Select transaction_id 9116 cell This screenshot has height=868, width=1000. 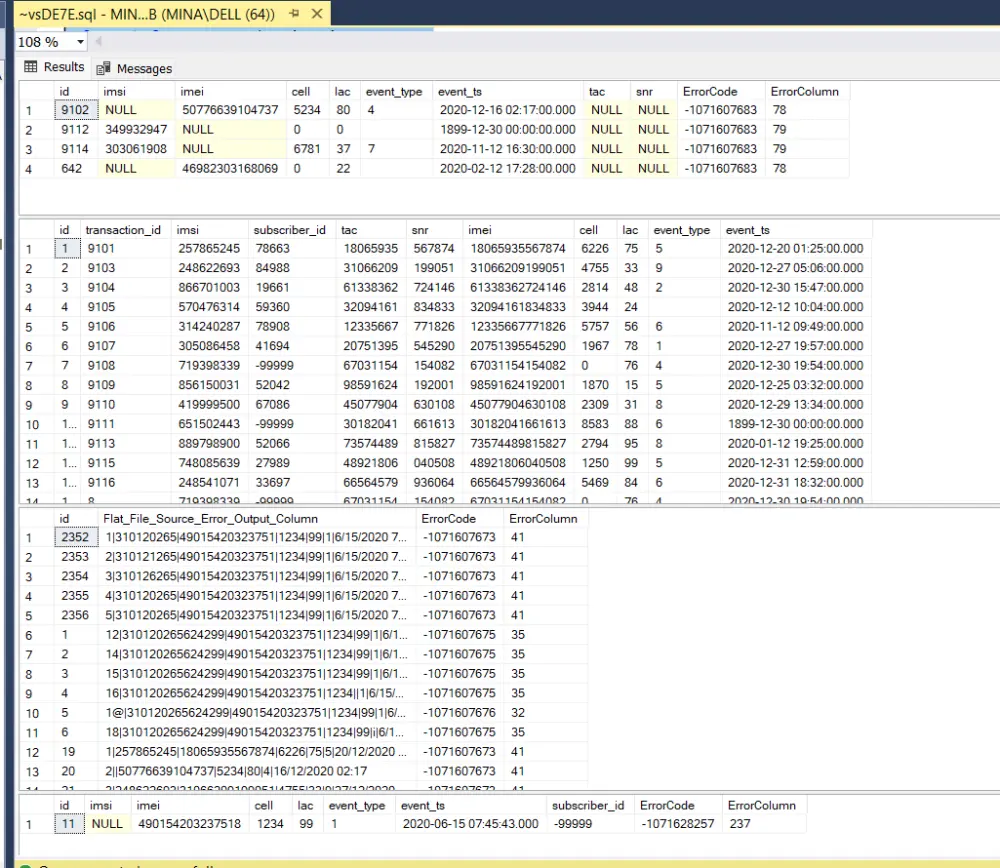tap(126, 482)
